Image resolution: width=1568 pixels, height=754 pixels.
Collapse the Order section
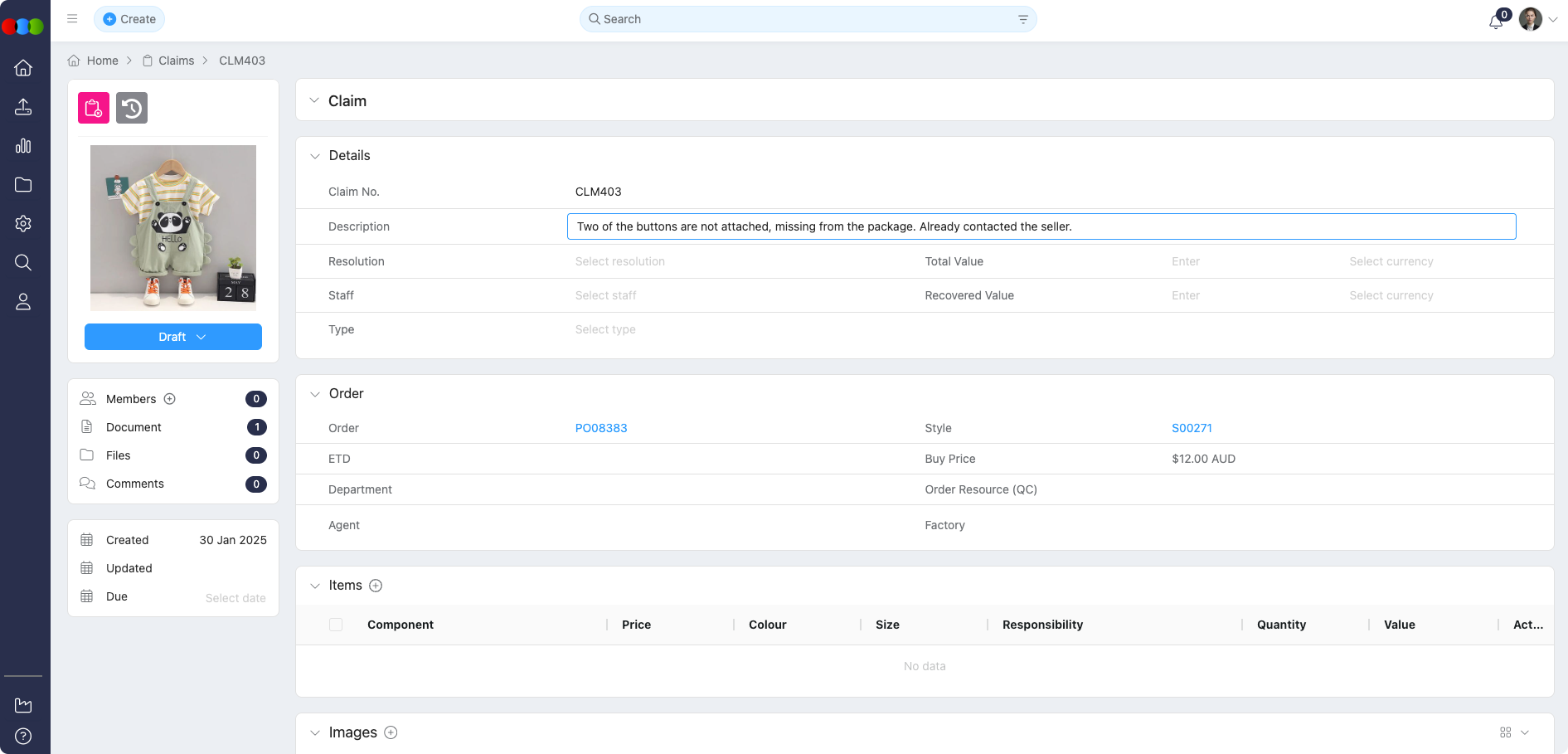pos(315,394)
